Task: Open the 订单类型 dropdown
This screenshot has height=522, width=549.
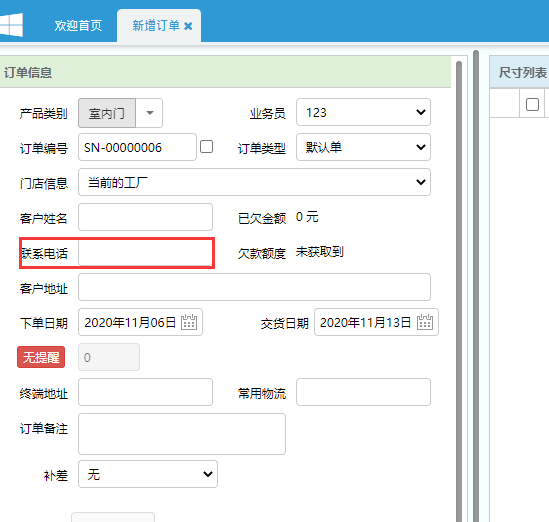Action: click(x=363, y=147)
